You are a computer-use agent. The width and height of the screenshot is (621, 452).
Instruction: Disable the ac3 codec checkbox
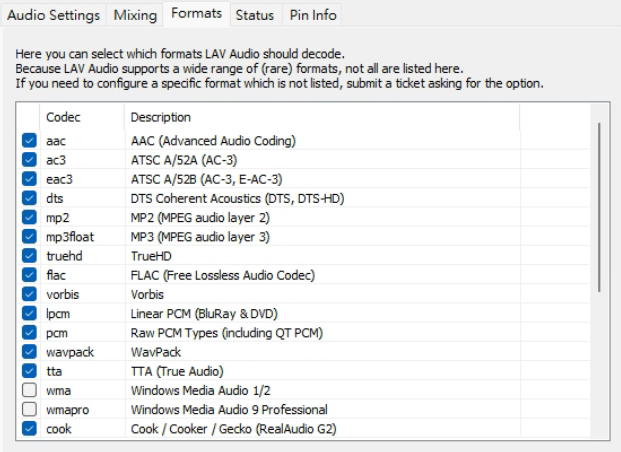coord(29,161)
